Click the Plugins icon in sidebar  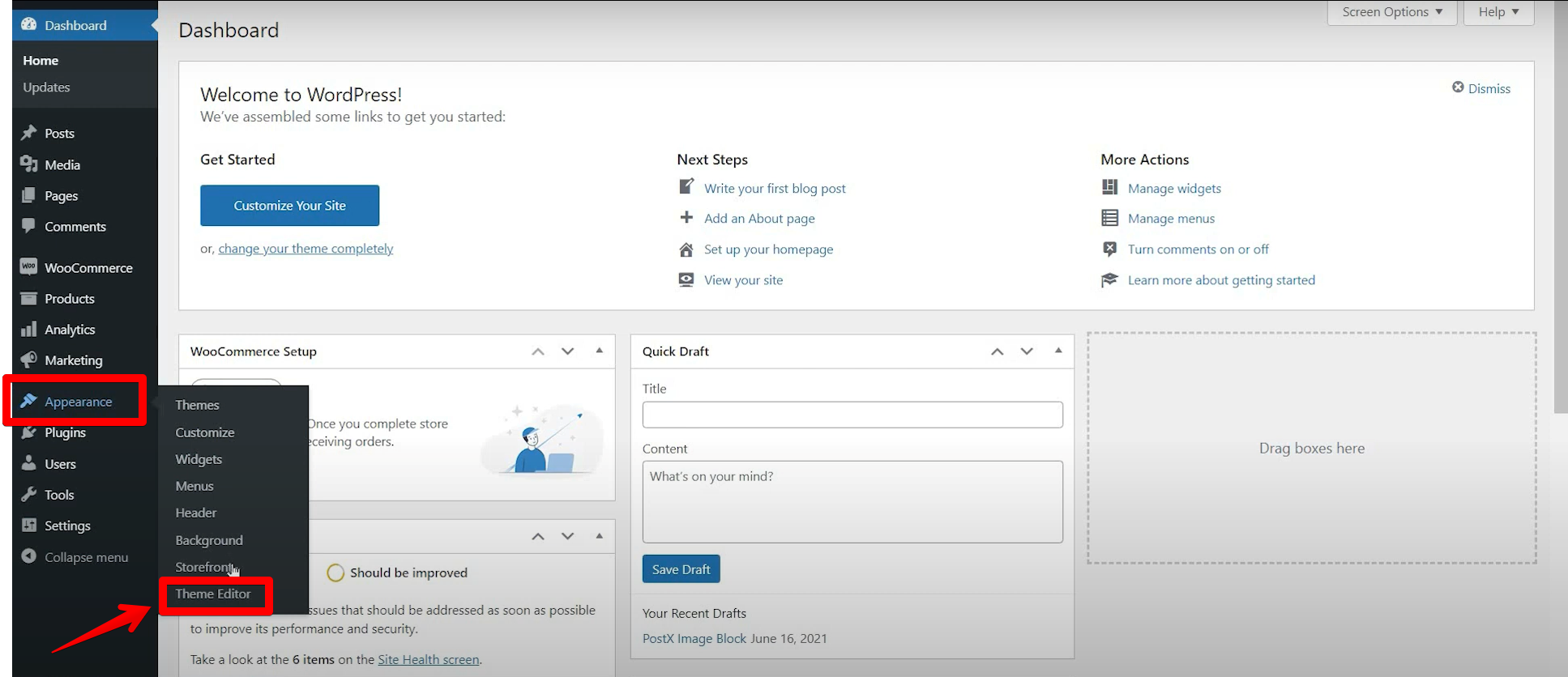[x=29, y=432]
